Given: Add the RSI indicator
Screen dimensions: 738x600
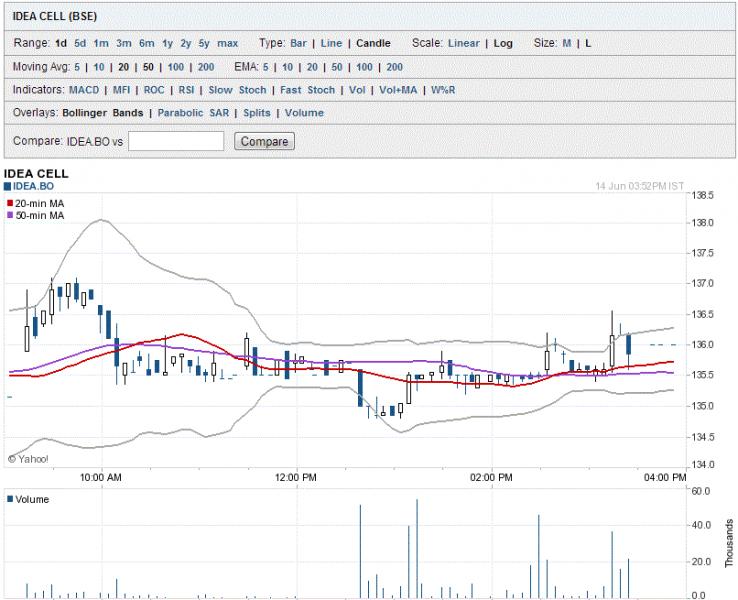Looking at the screenshot, I should point(186,90).
